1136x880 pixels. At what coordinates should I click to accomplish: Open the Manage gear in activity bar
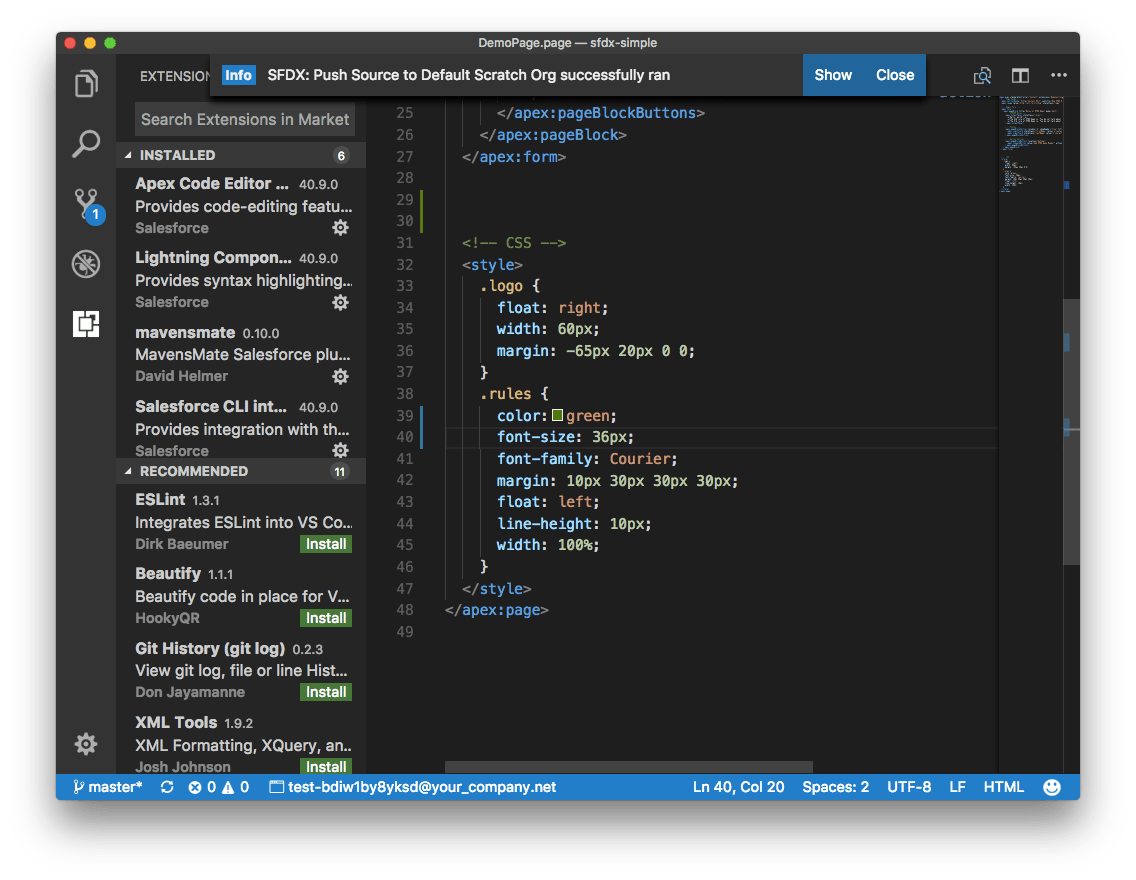tap(86, 744)
